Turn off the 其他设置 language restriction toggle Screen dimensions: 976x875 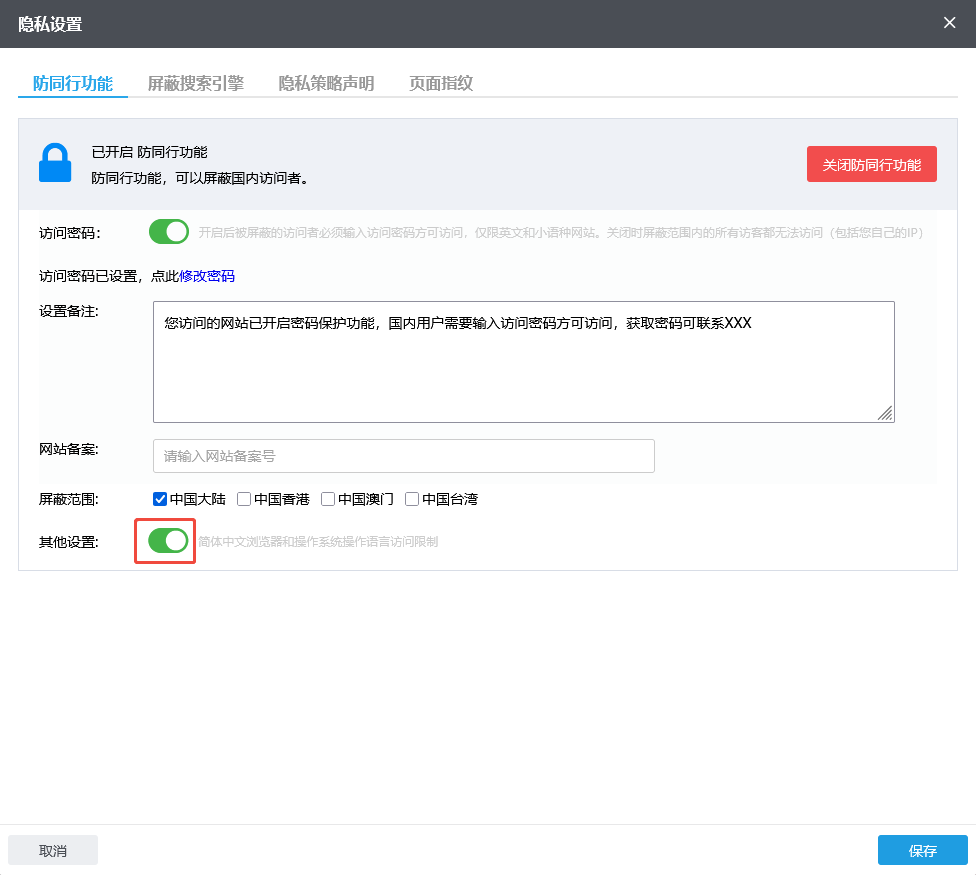pos(164,540)
